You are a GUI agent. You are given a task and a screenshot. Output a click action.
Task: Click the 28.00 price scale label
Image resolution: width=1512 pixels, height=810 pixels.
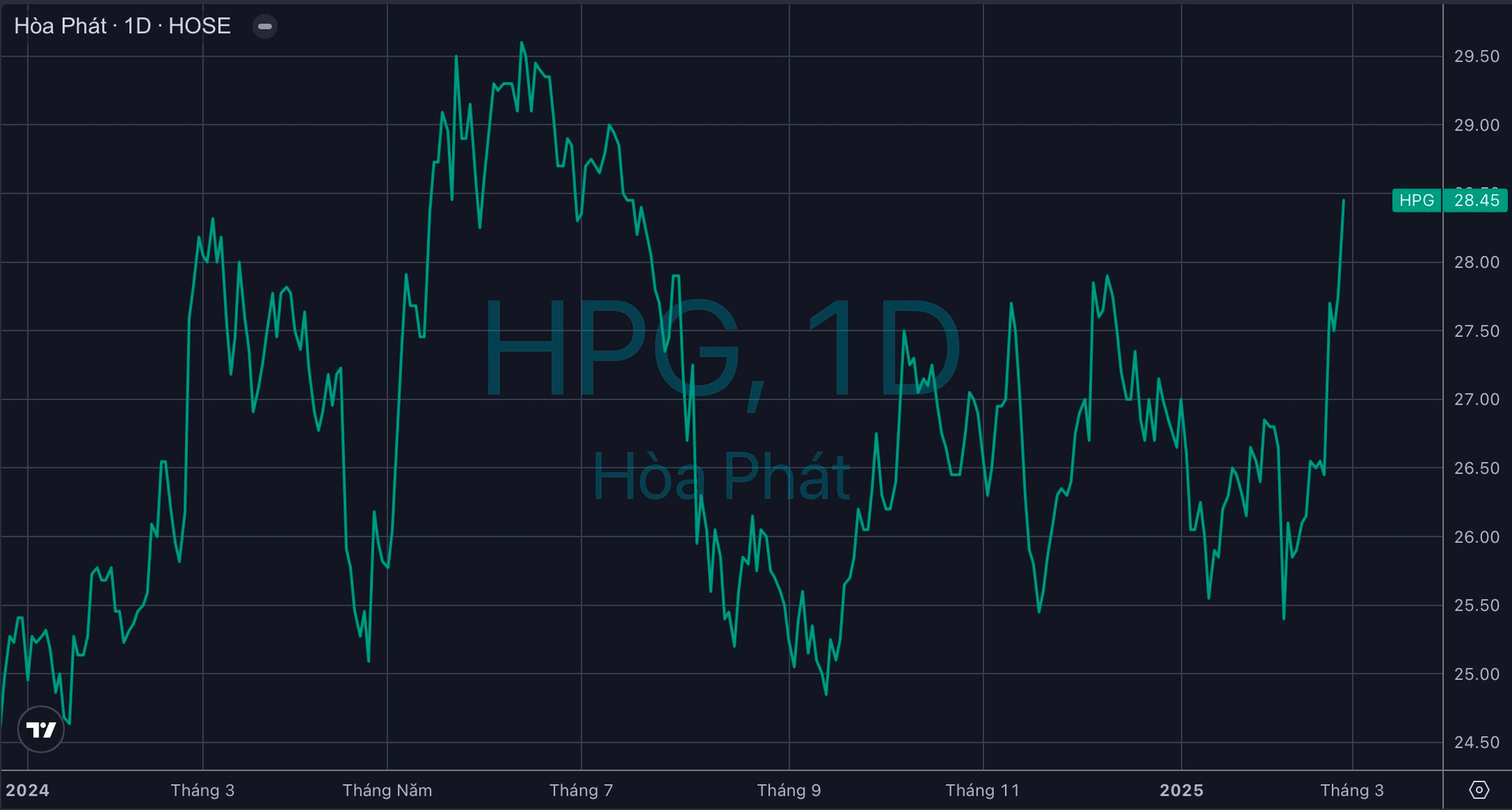point(1477,262)
